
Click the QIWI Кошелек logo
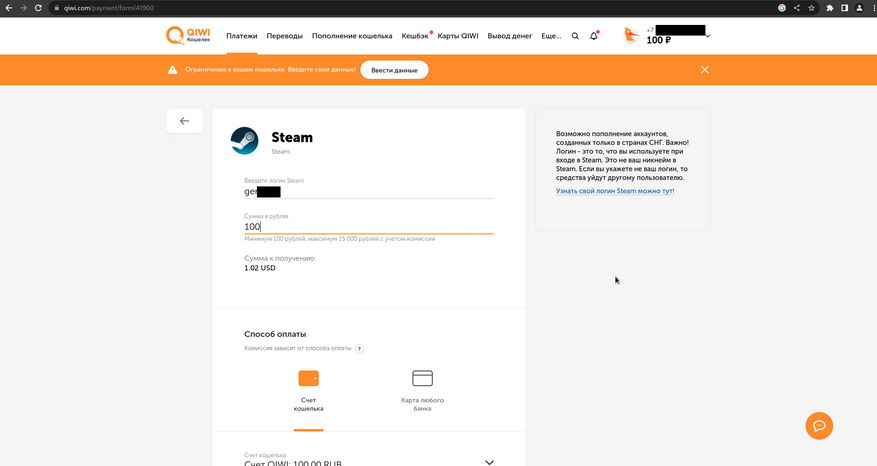(x=188, y=35)
